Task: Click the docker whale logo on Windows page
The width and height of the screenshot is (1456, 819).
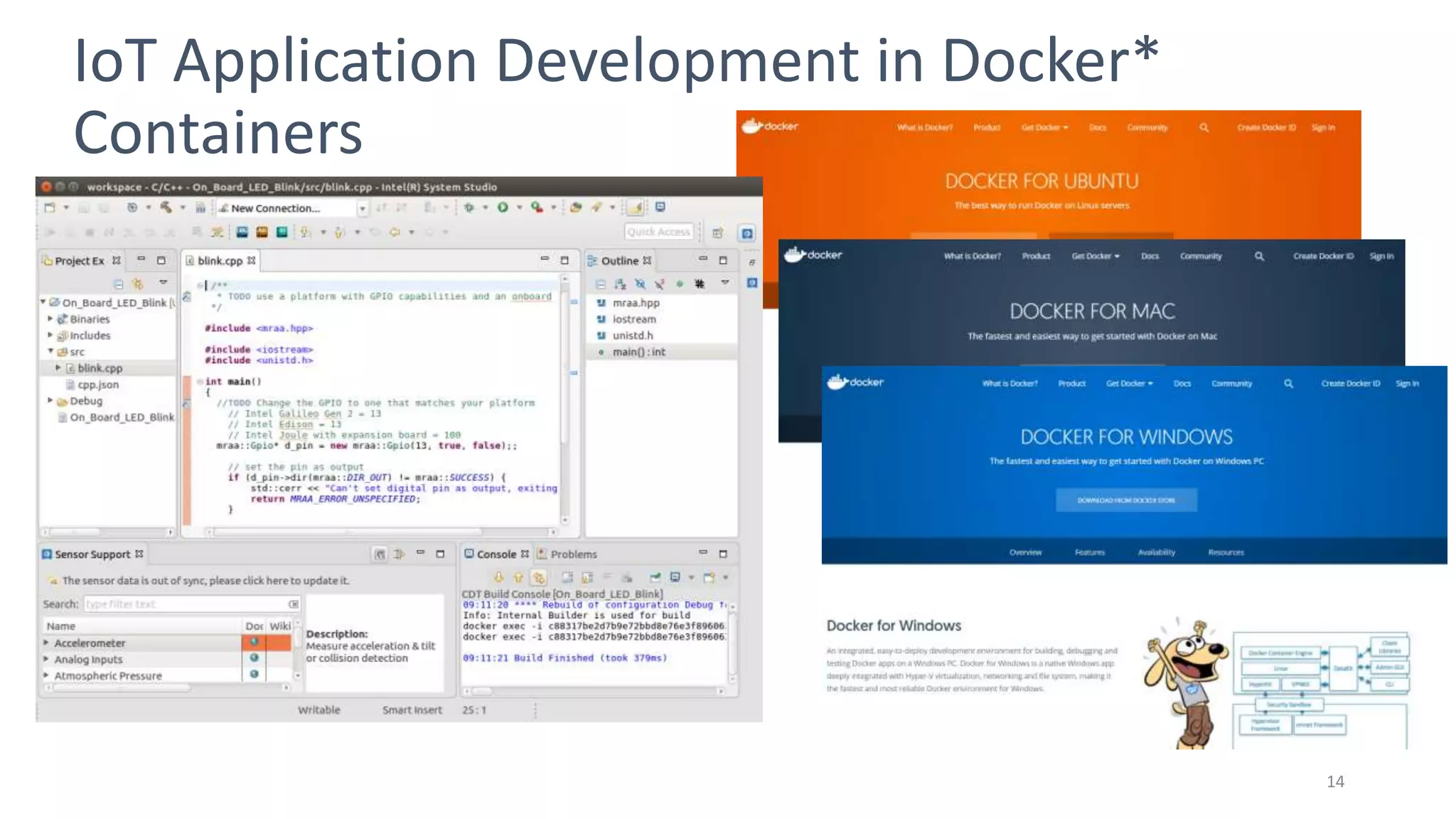Action: [x=855, y=382]
